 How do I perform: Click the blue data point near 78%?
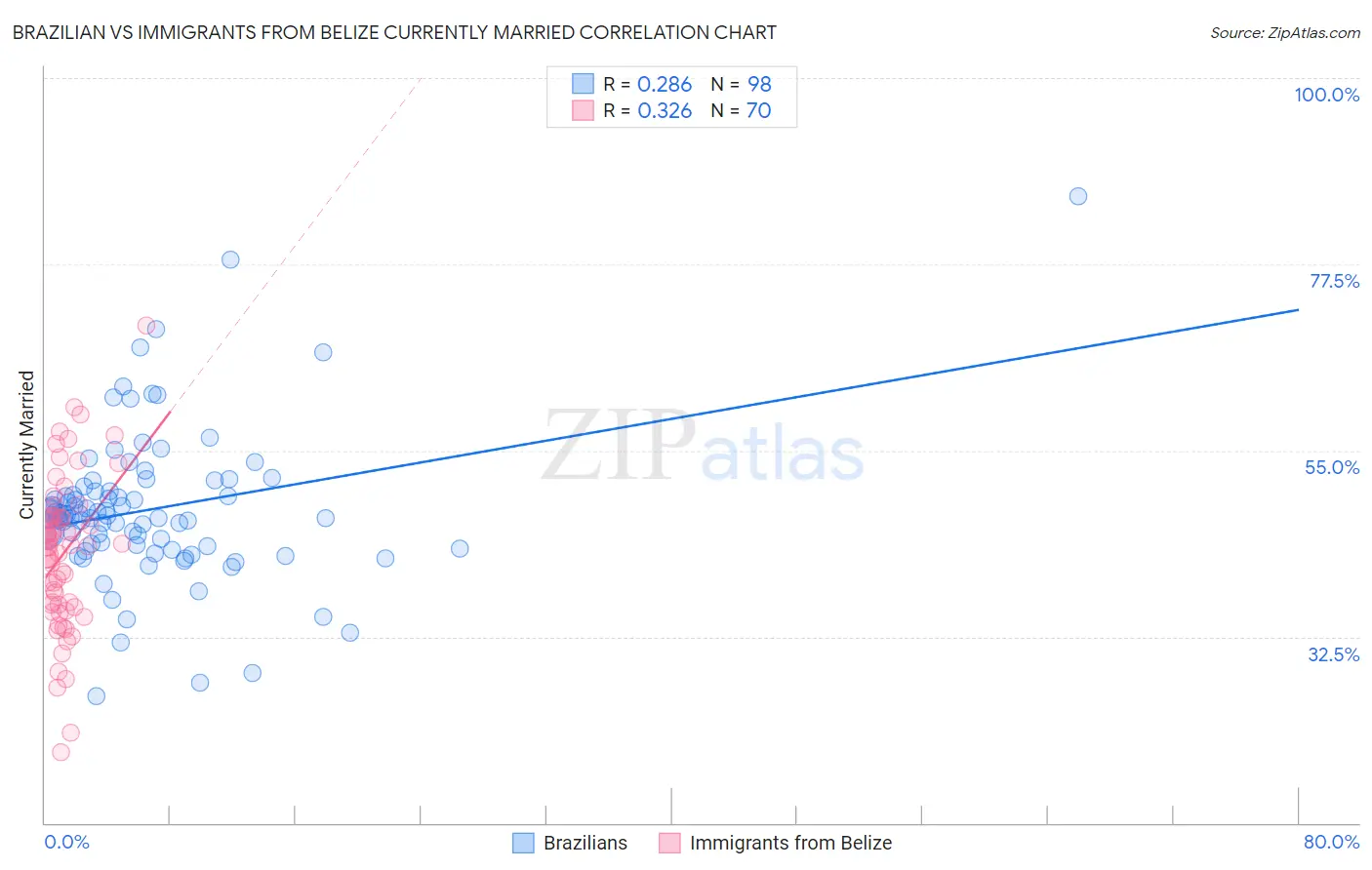pos(230,259)
